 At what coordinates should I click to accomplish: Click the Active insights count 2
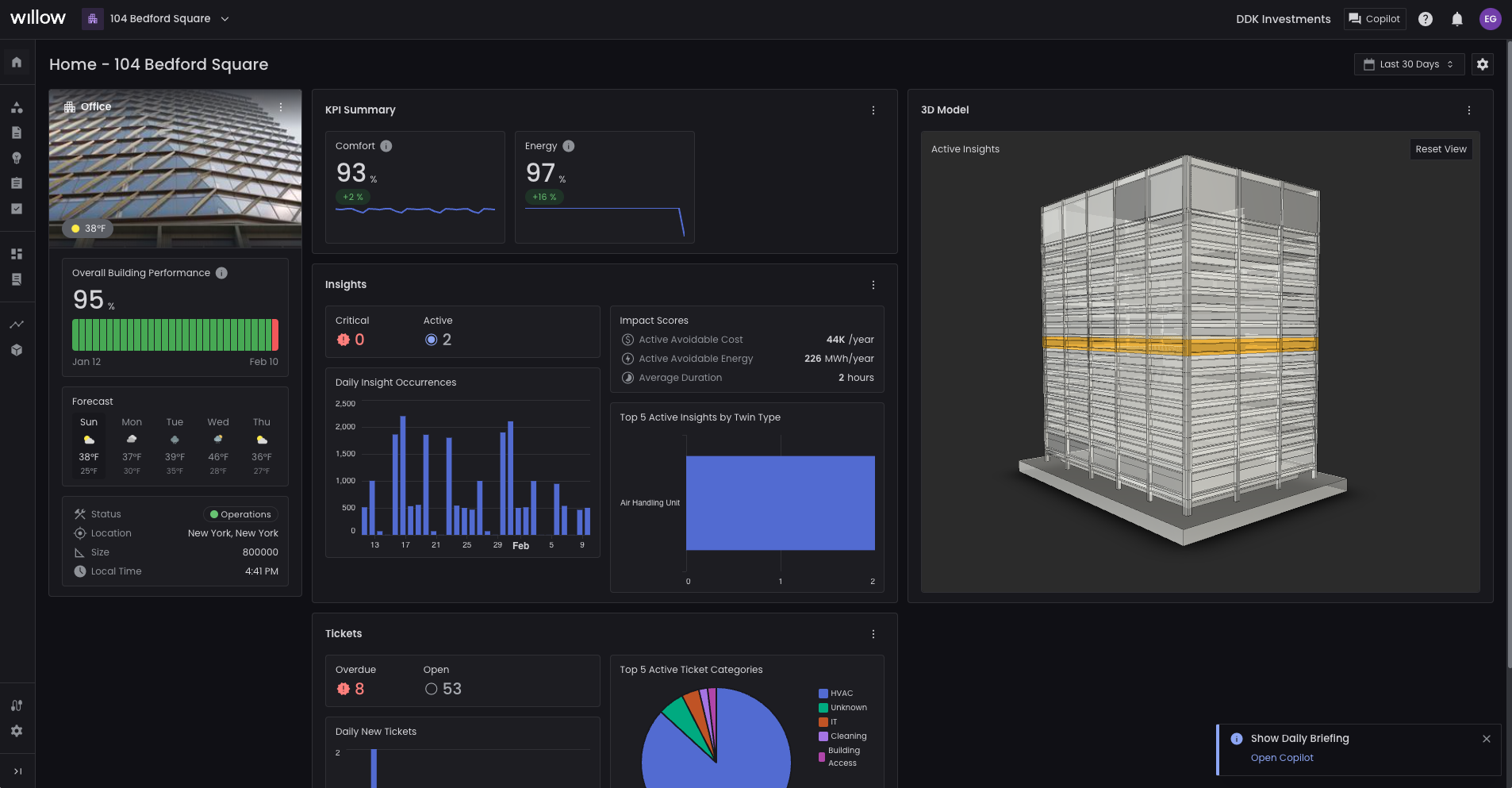447,340
